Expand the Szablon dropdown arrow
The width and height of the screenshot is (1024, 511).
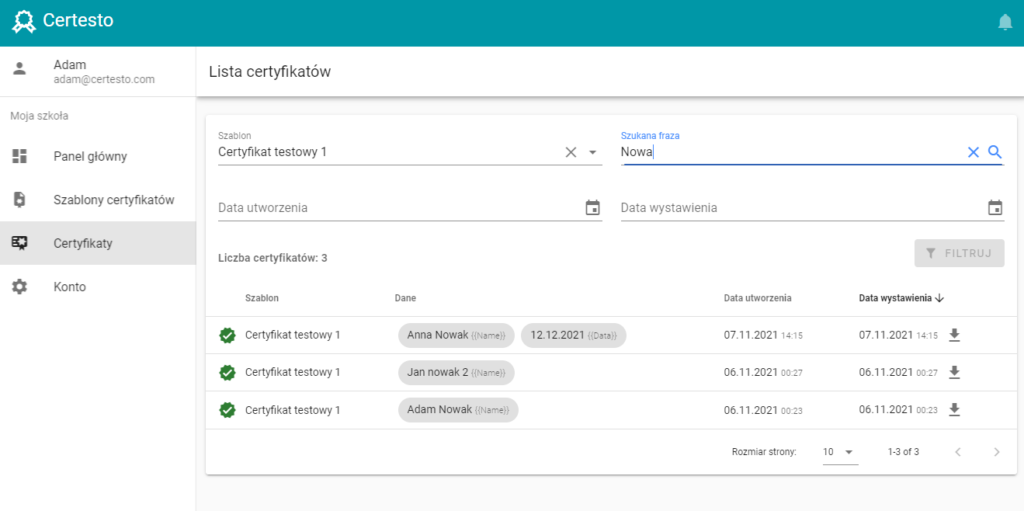click(592, 152)
